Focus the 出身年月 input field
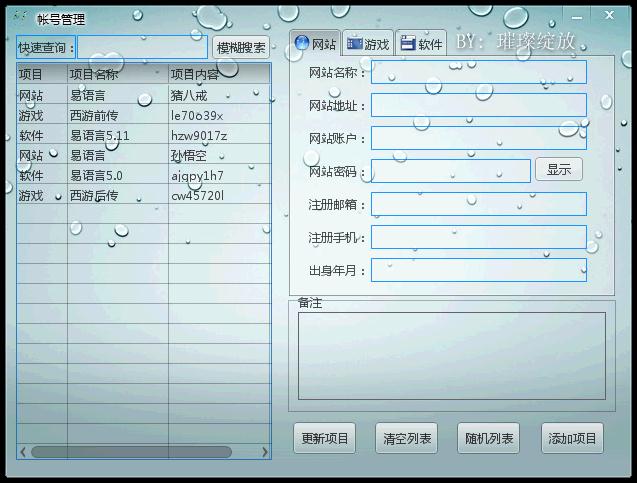 479,270
